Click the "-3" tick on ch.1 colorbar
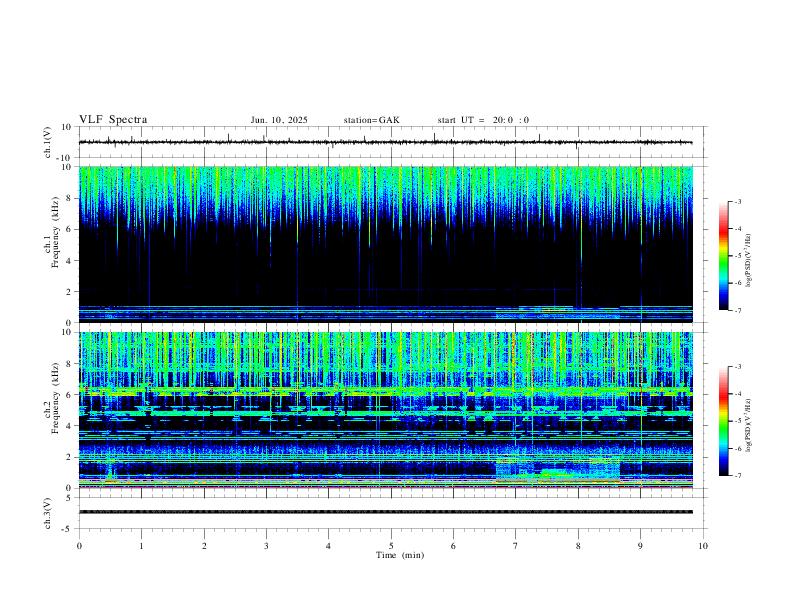This screenshot has height=612, width=792. tap(737, 201)
